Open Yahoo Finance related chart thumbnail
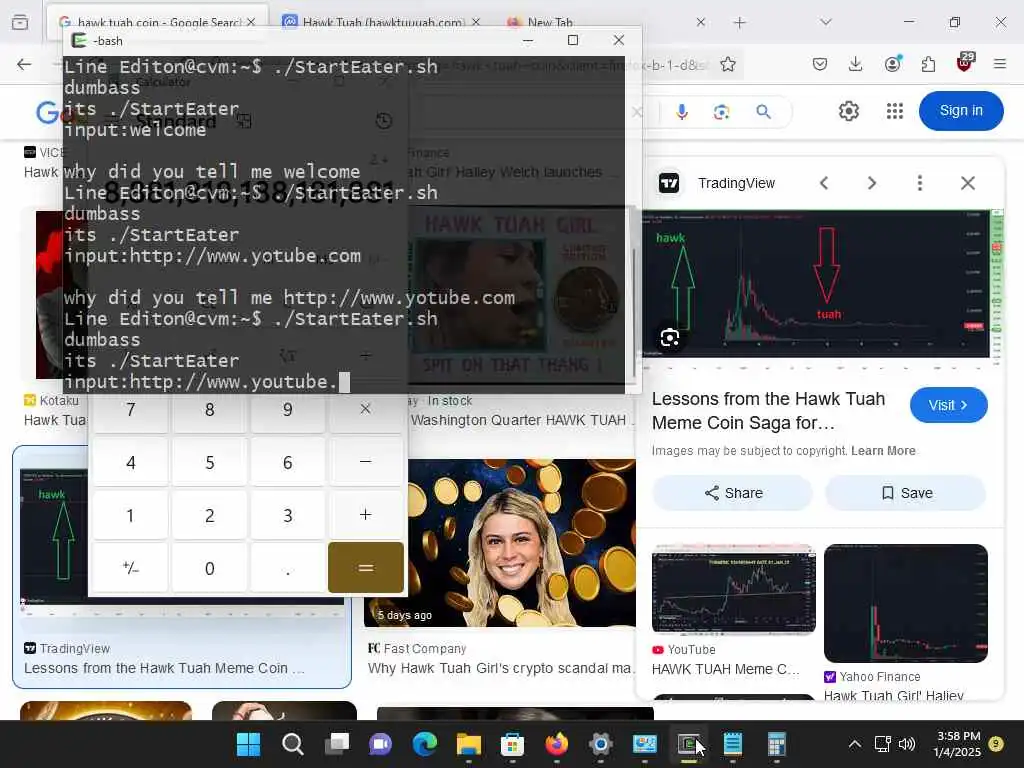Image resolution: width=1024 pixels, height=768 pixels. coord(906,603)
